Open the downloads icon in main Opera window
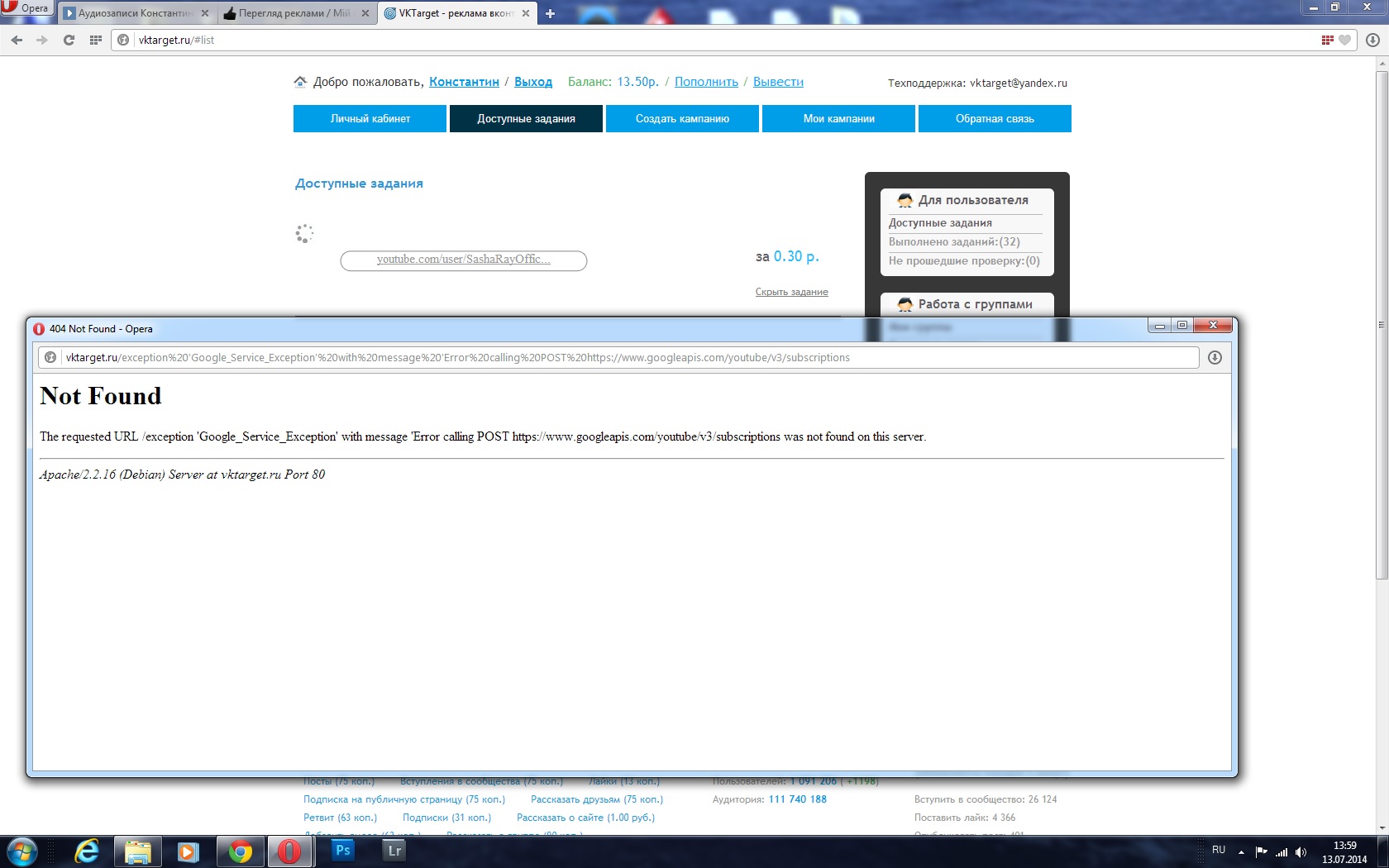 (x=1373, y=40)
